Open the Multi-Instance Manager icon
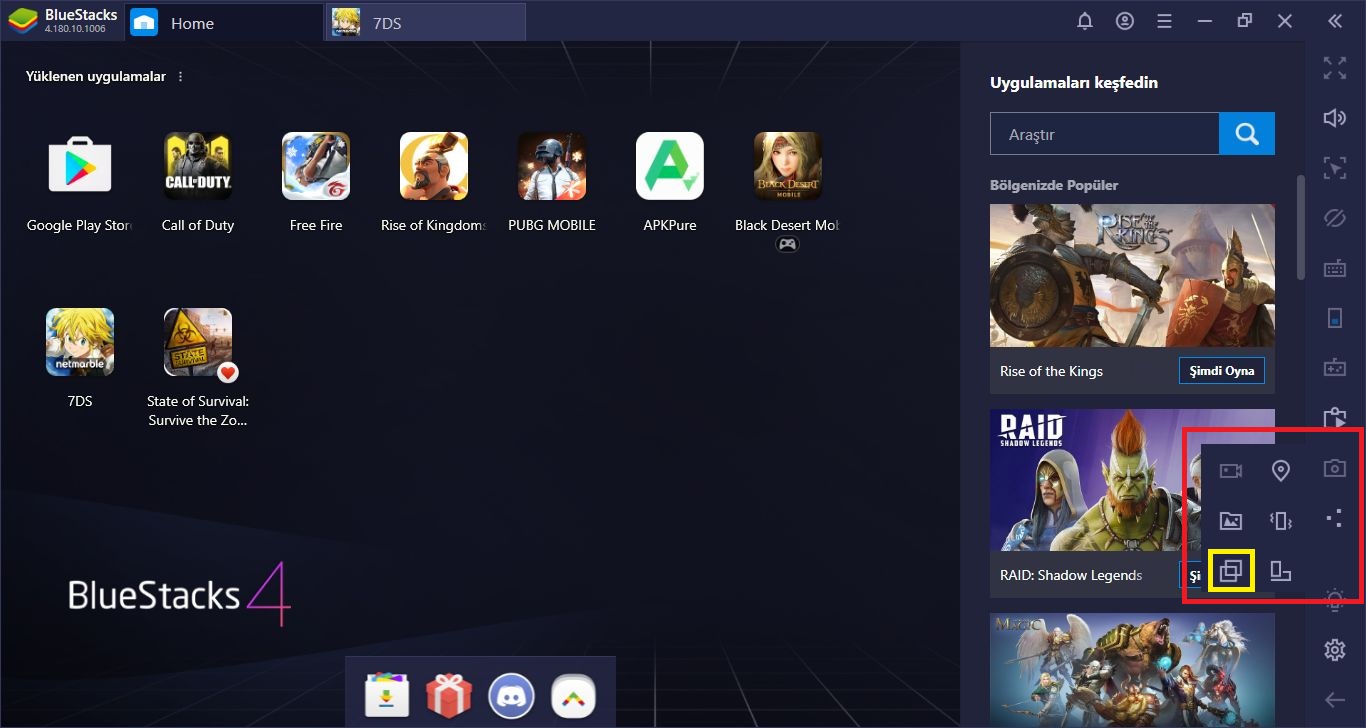The height and width of the screenshot is (728, 1366). [x=1231, y=570]
